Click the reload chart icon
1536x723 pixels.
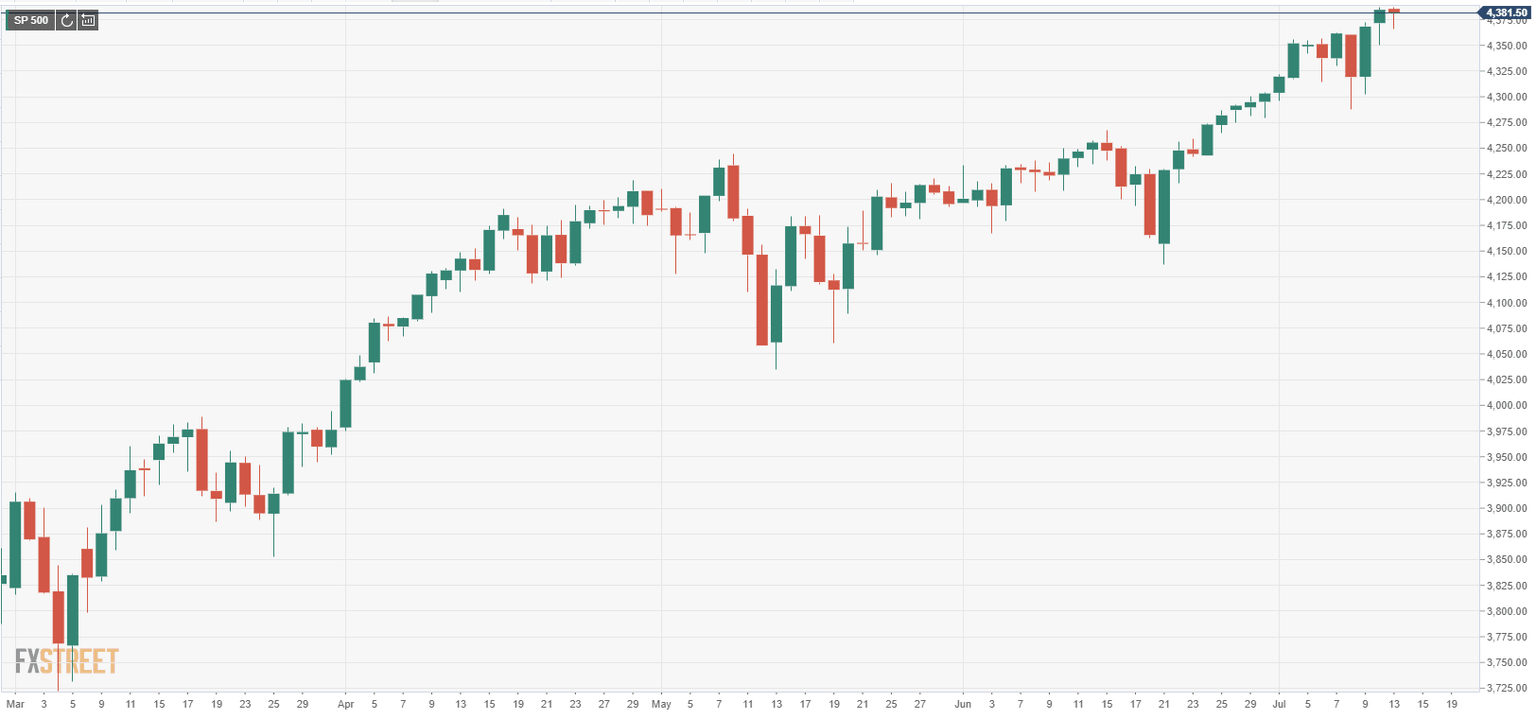67,20
